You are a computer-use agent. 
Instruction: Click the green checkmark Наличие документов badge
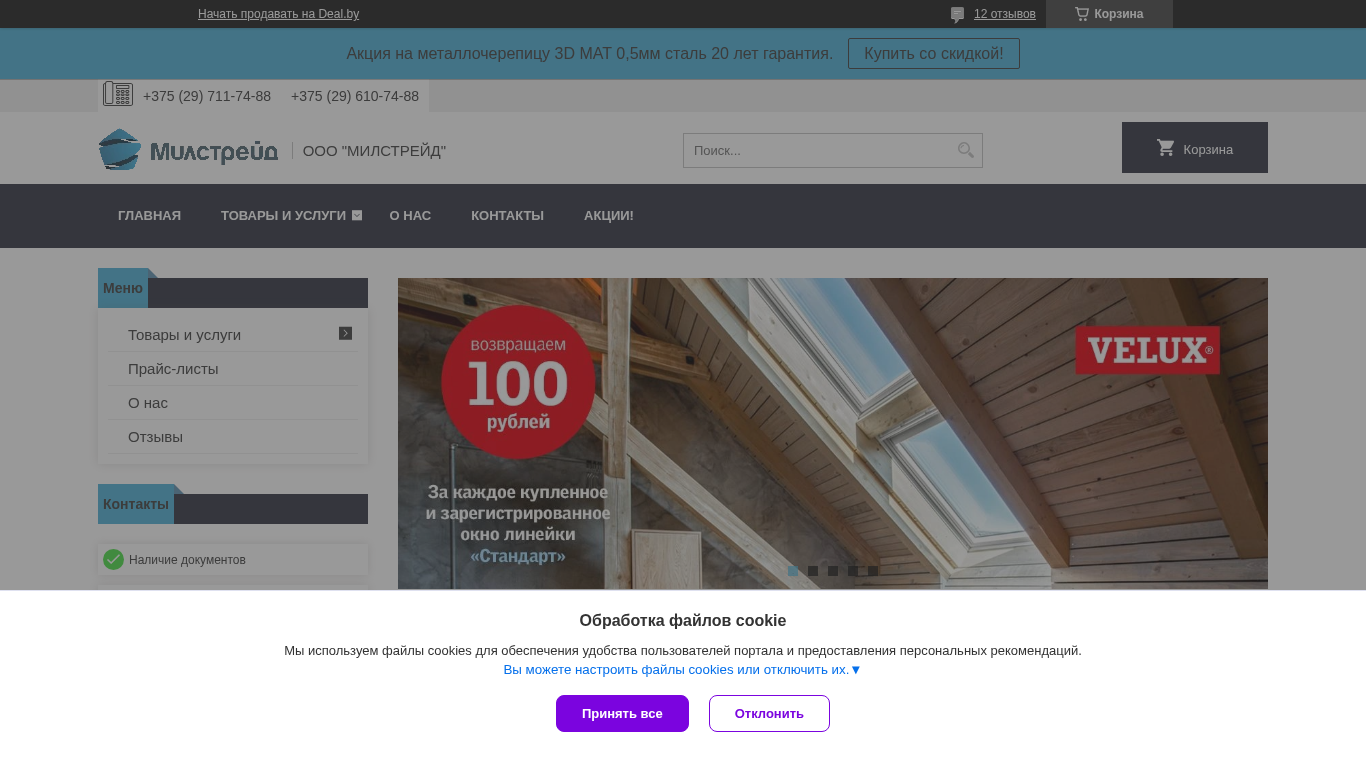[x=113, y=559]
